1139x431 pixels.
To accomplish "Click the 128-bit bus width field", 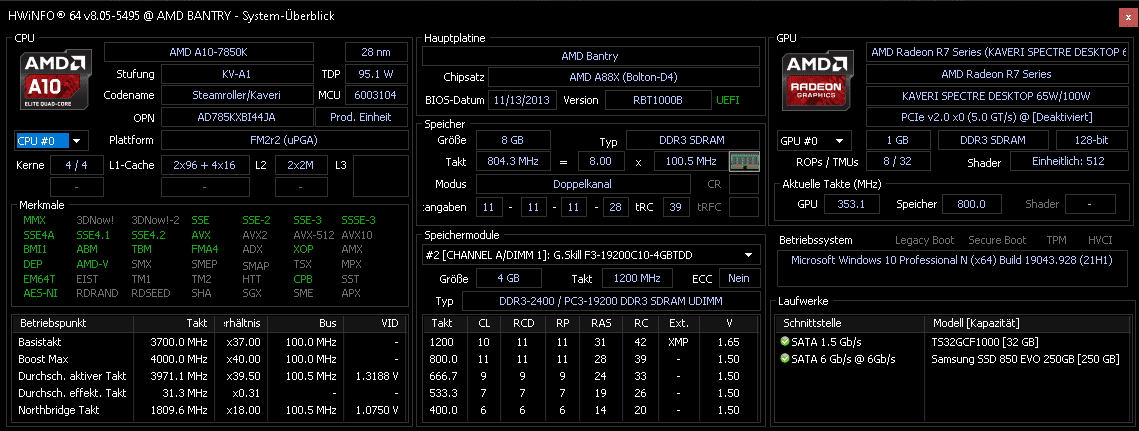I will (x=1092, y=140).
